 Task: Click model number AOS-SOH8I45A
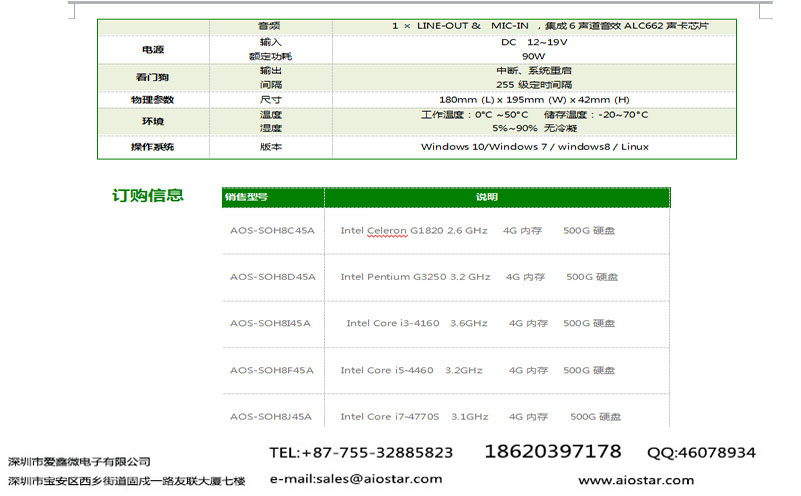(x=270, y=323)
